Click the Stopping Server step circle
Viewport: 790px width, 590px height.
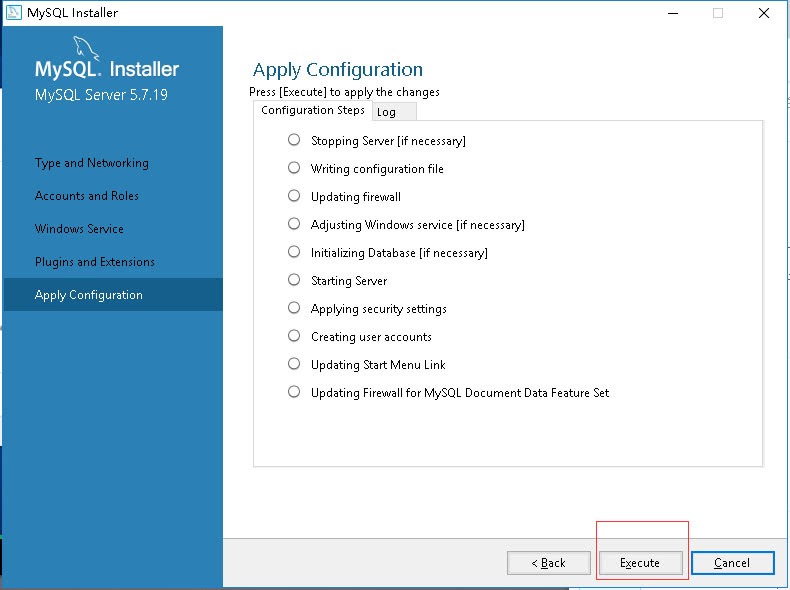(x=294, y=140)
